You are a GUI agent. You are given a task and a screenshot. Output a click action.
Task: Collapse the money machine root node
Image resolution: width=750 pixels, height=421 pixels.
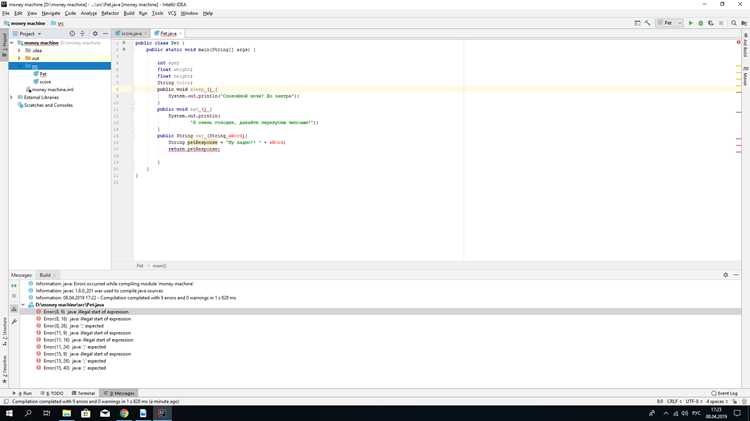pyautogui.click(x=12, y=43)
